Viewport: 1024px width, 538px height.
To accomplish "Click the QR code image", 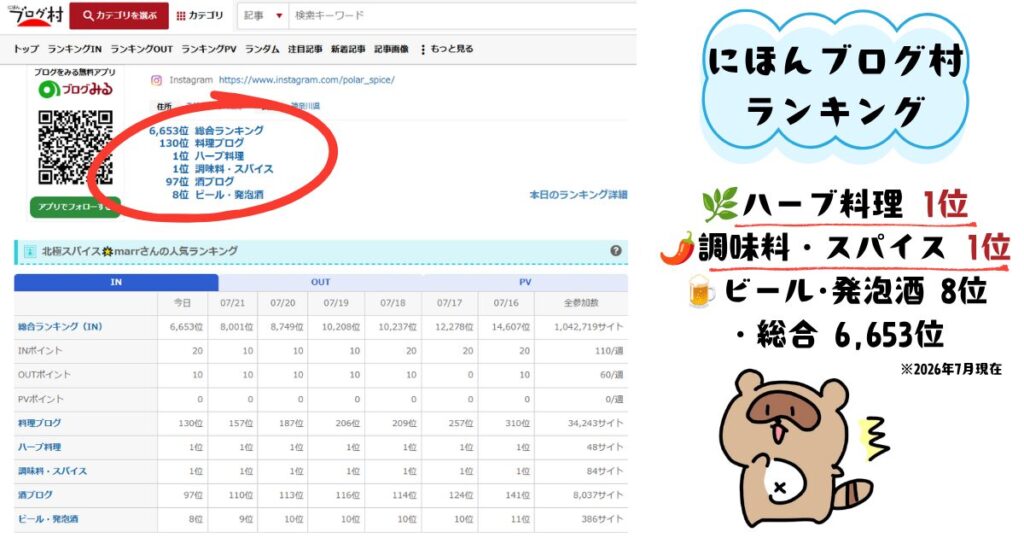I will click(x=75, y=148).
